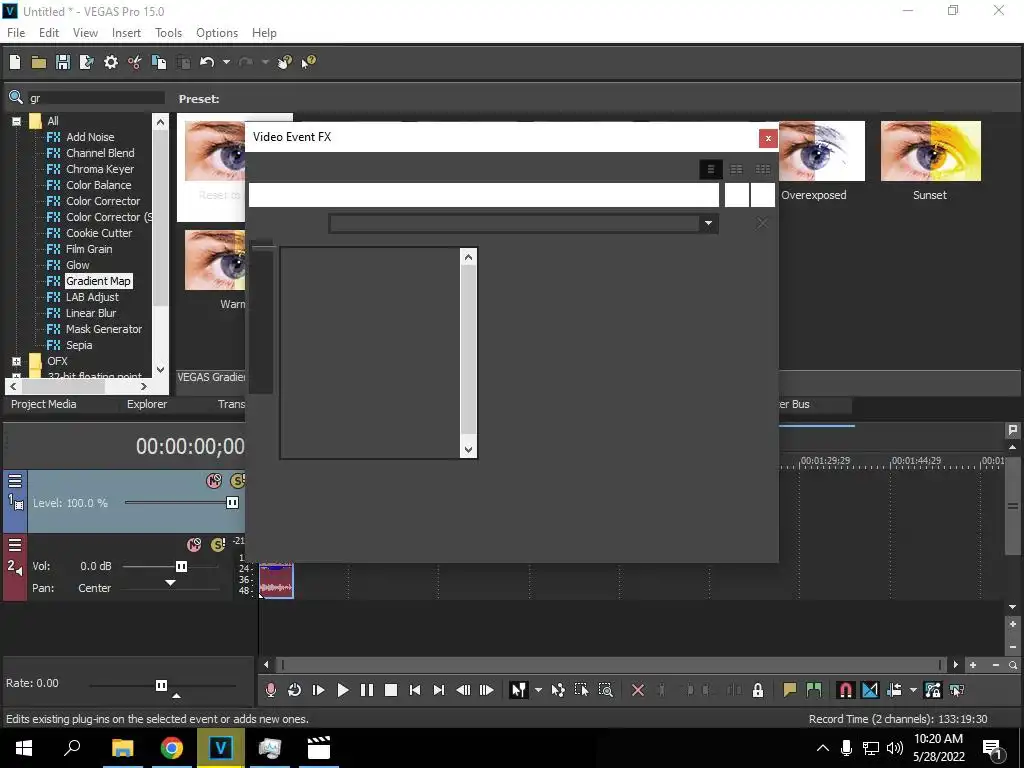This screenshot has width=1024, height=768.
Task: Select the Mask Generator effect
Action: coord(104,329)
